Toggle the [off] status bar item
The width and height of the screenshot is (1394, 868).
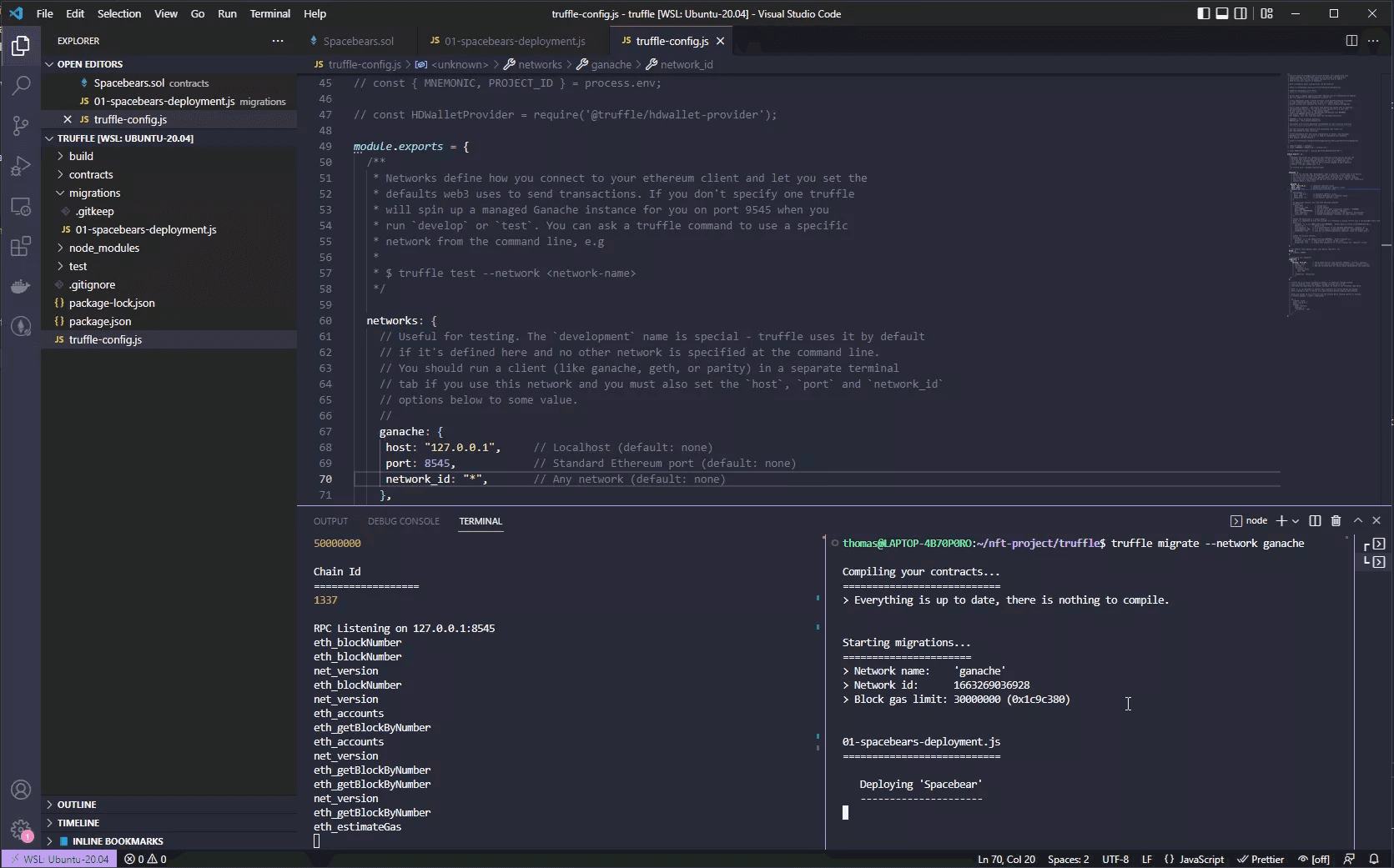[1314, 859]
